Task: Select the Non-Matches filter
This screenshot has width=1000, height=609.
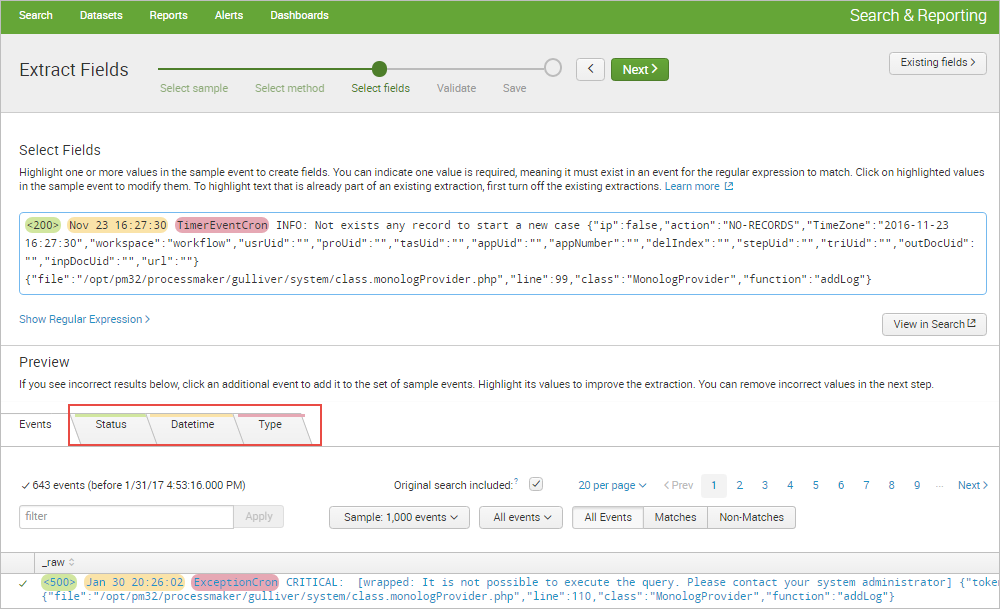Action: point(752,517)
